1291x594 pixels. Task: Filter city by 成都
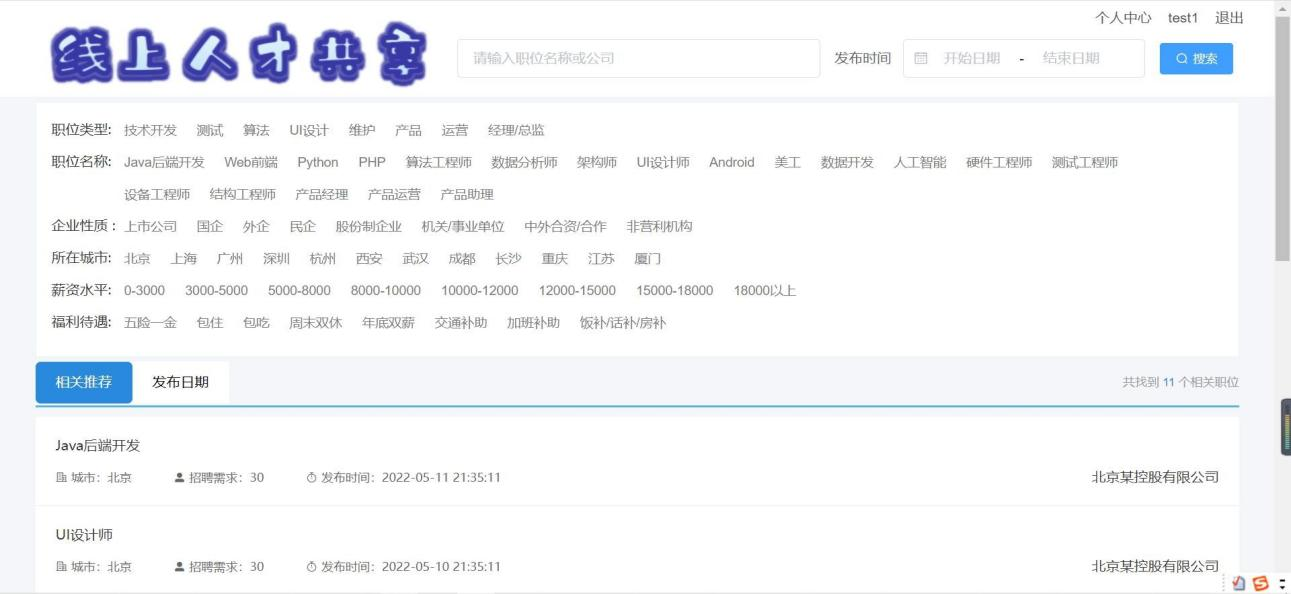[462, 259]
